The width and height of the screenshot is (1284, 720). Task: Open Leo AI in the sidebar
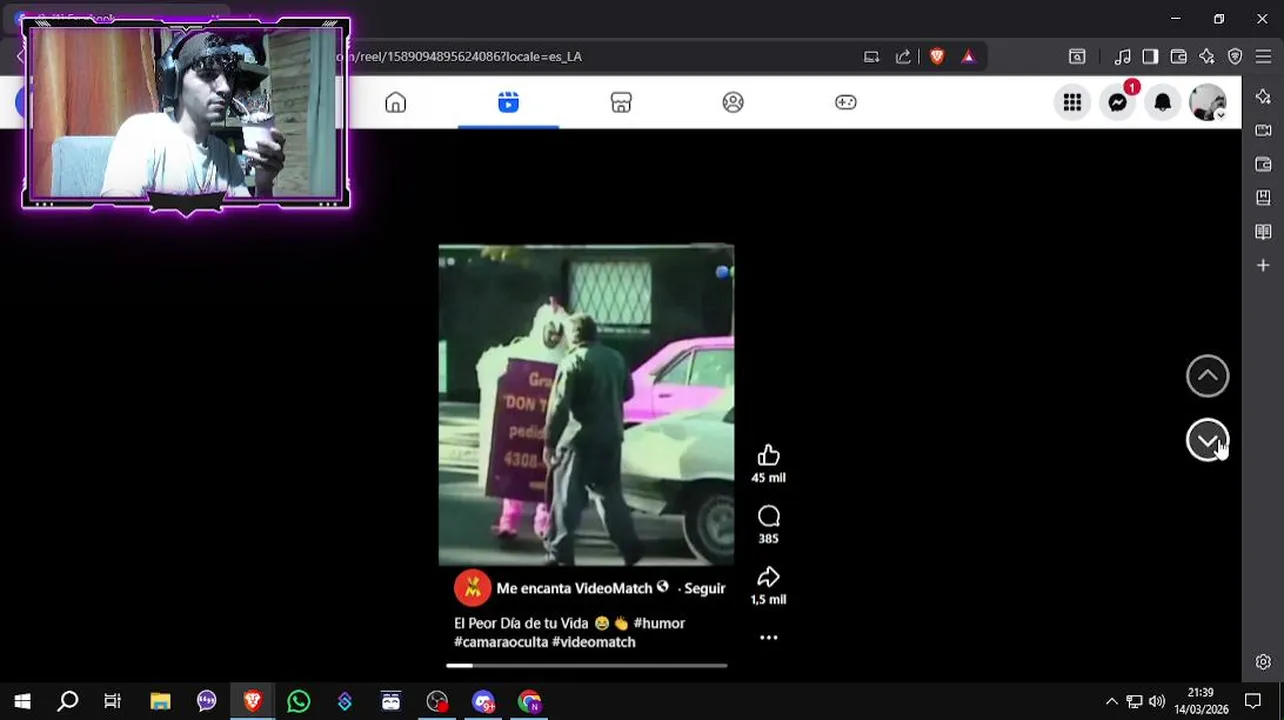coord(1263,97)
